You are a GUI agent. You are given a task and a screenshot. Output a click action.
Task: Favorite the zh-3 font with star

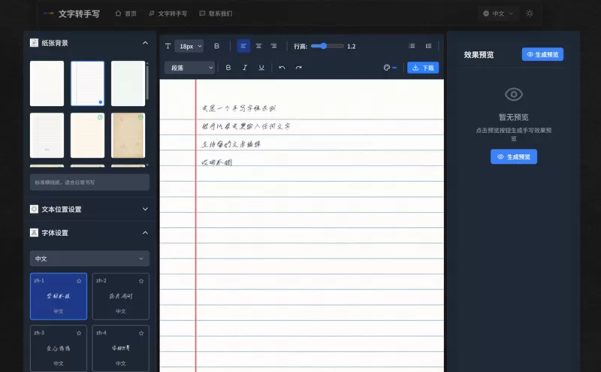click(79, 333)
